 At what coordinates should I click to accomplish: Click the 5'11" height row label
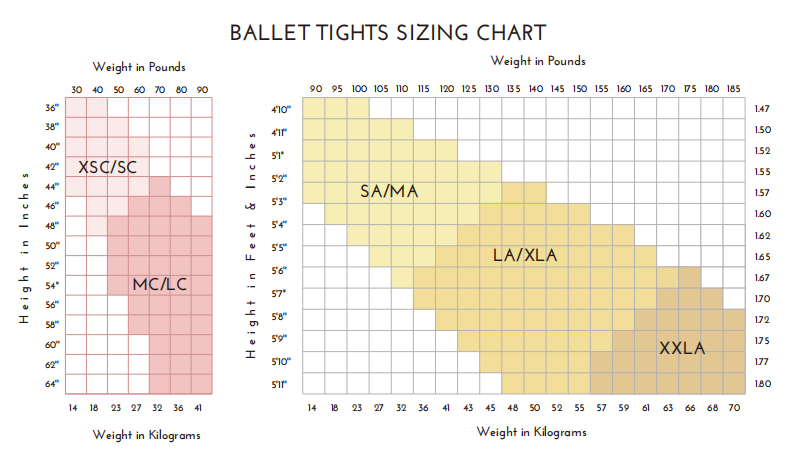279,384
